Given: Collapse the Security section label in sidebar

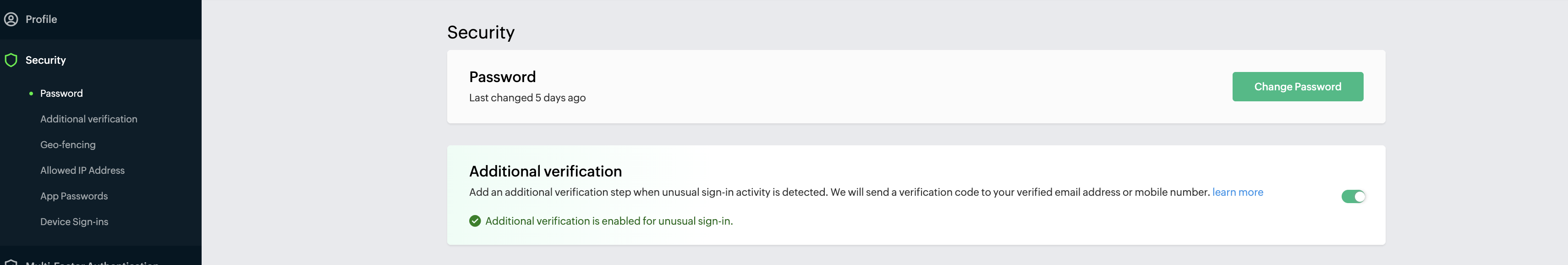Looking at the screenshot, I should (46, 61).
